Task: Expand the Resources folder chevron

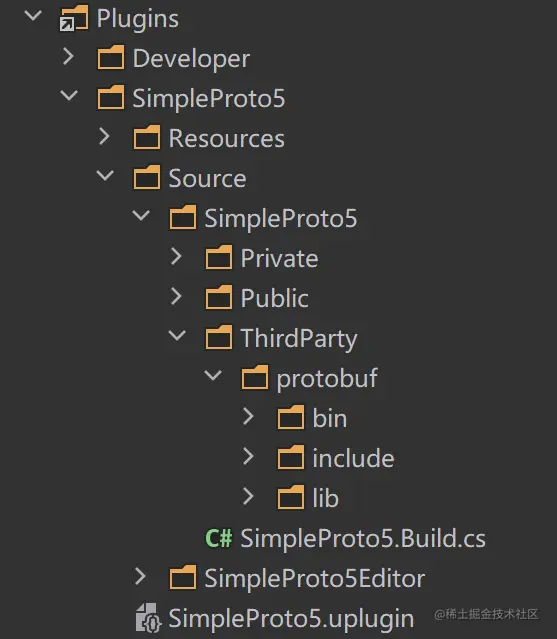Action: [104, 137]
